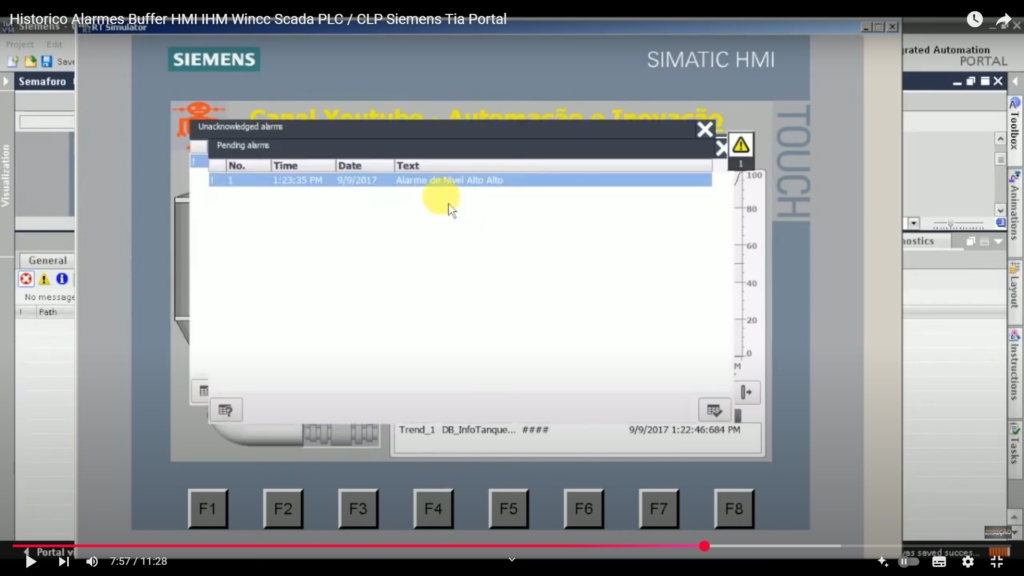Click the alarm info text button, bottom-left of Pending alarms
1024x576 pixels.
click(226, 410)
